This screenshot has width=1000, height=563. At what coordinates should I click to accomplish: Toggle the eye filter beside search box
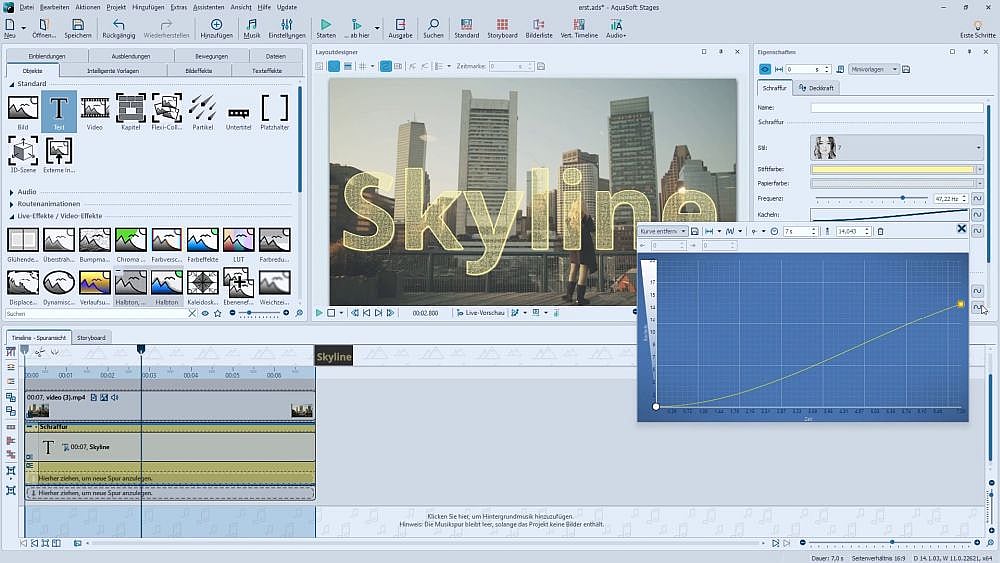205,313
